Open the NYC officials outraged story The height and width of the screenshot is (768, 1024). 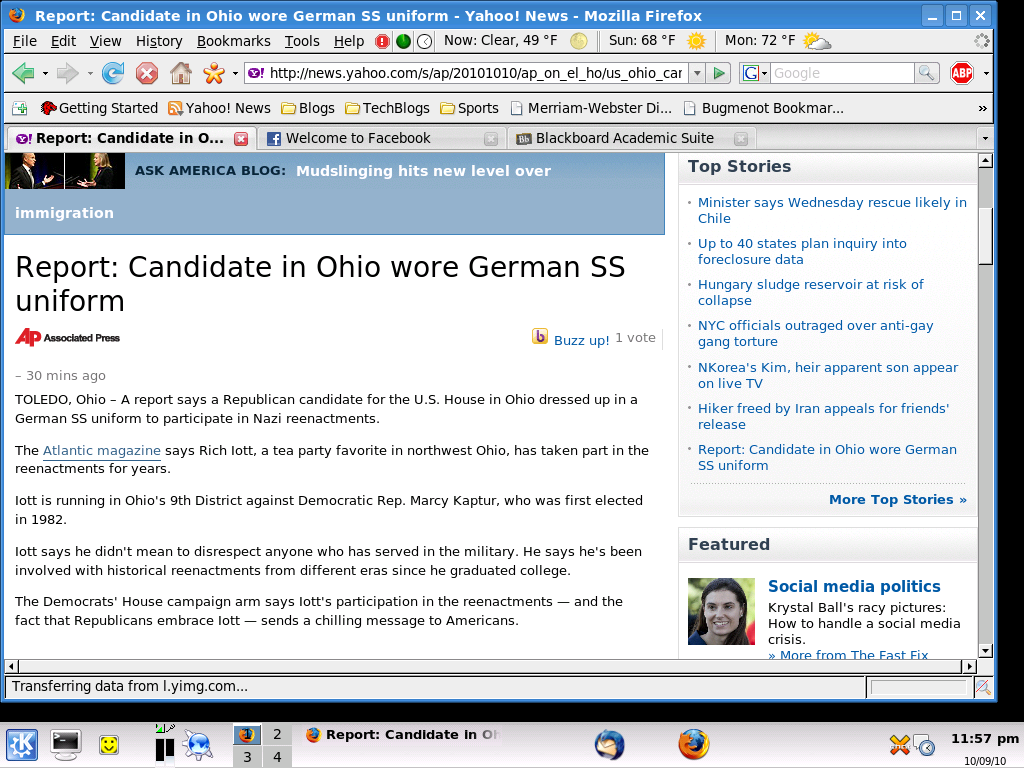(x=815, y=334)
